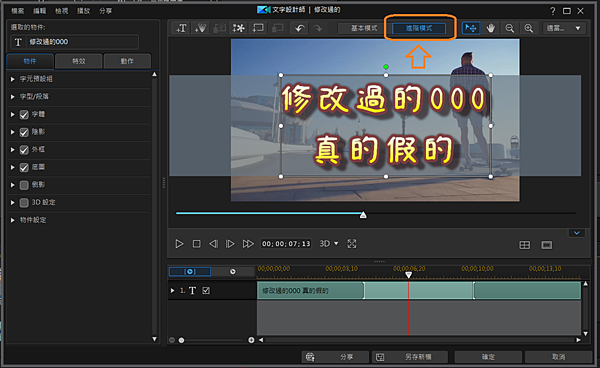The height and width of the screenshot is (368, 600).
Task: Open the 播放 menu
Action: [x=83, y=11]
